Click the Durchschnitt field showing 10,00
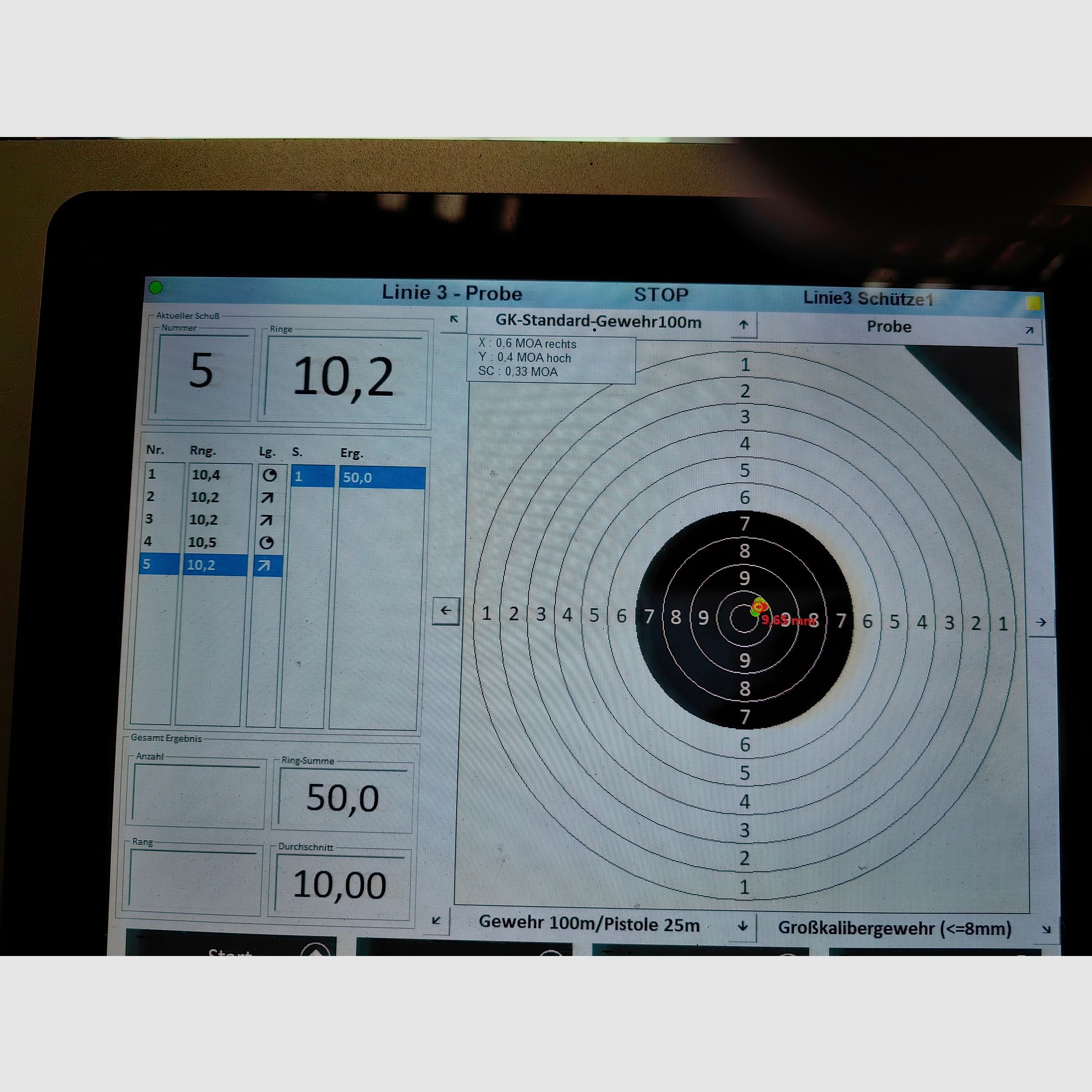Screen dimensions: 1092x1092 point(340,885)
